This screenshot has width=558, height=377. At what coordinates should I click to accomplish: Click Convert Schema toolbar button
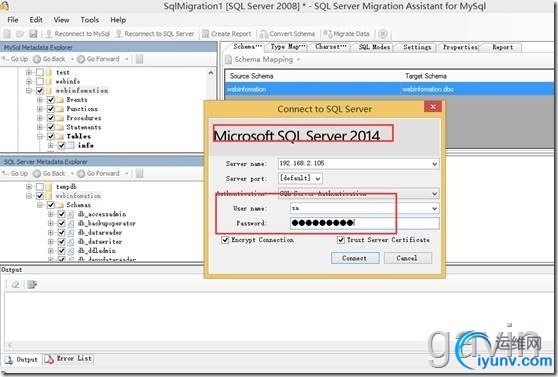click(x=287, y=34)
